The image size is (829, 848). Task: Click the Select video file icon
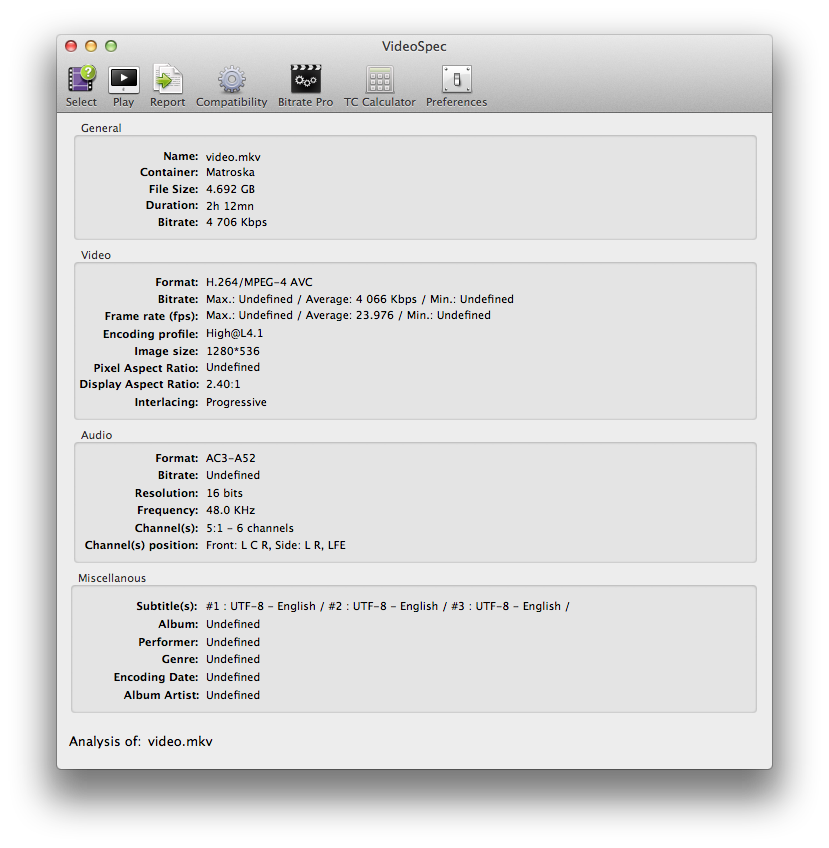click(81, 80)
